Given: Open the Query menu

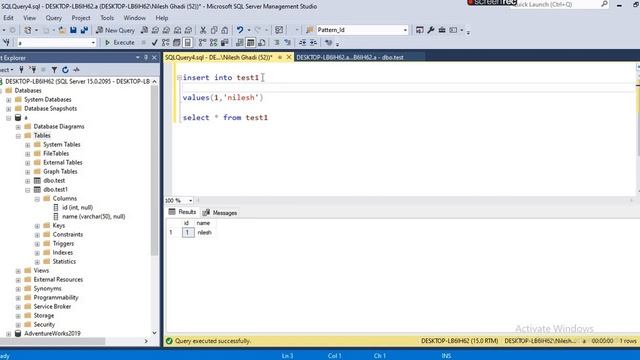Looking at the screenshot, I should 53,18.
